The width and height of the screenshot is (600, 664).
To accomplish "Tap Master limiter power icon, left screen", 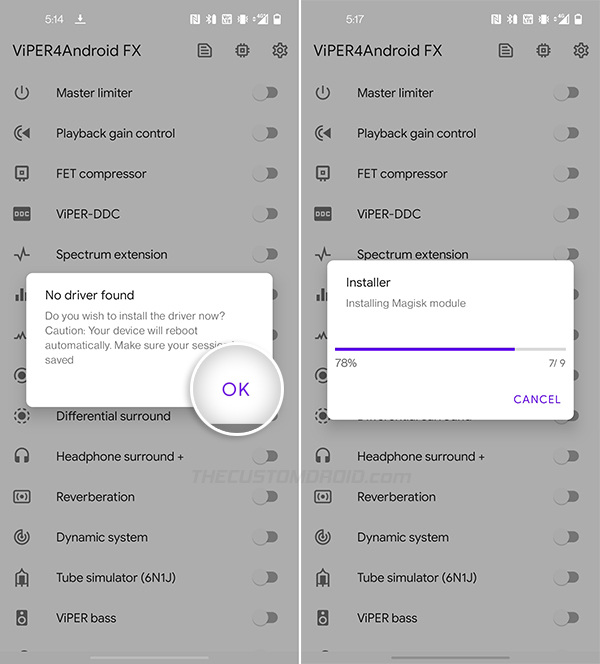I will pyautogui.click(x=22, y=93).
